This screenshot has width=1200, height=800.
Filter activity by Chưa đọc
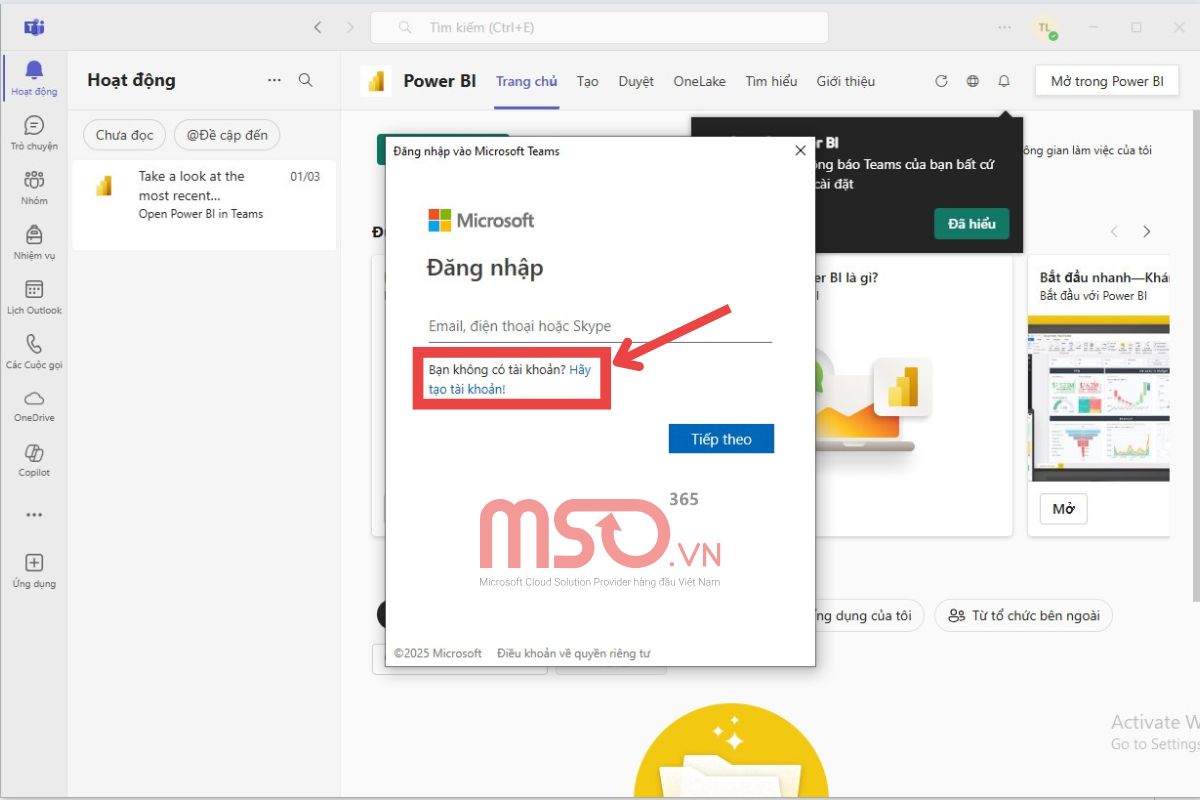pyautogui.click(x=125, y=134)
